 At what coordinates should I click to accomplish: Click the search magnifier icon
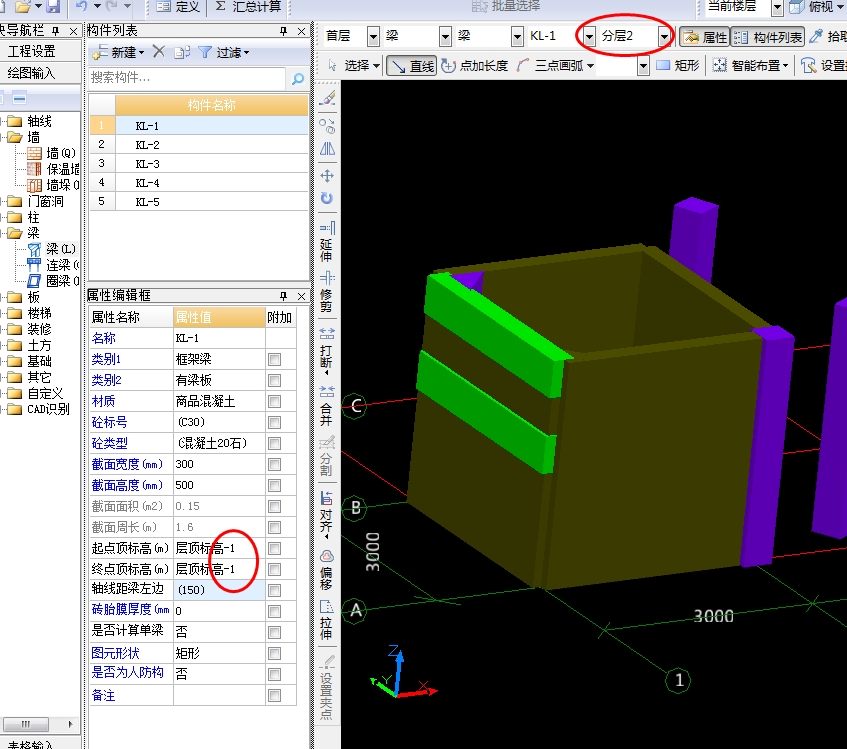click(x=298, y=78)
